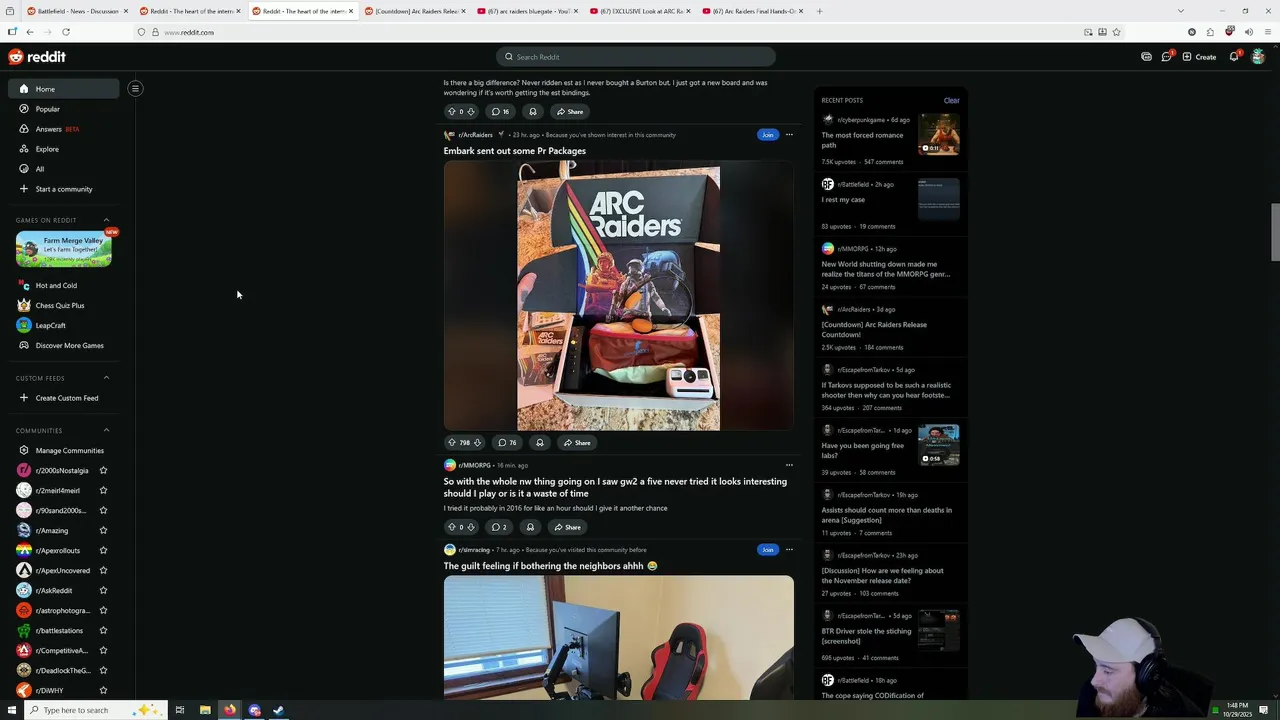Screen dimensions: 1280x720
Task: Open the Create post button
Action: point(1199,57)
